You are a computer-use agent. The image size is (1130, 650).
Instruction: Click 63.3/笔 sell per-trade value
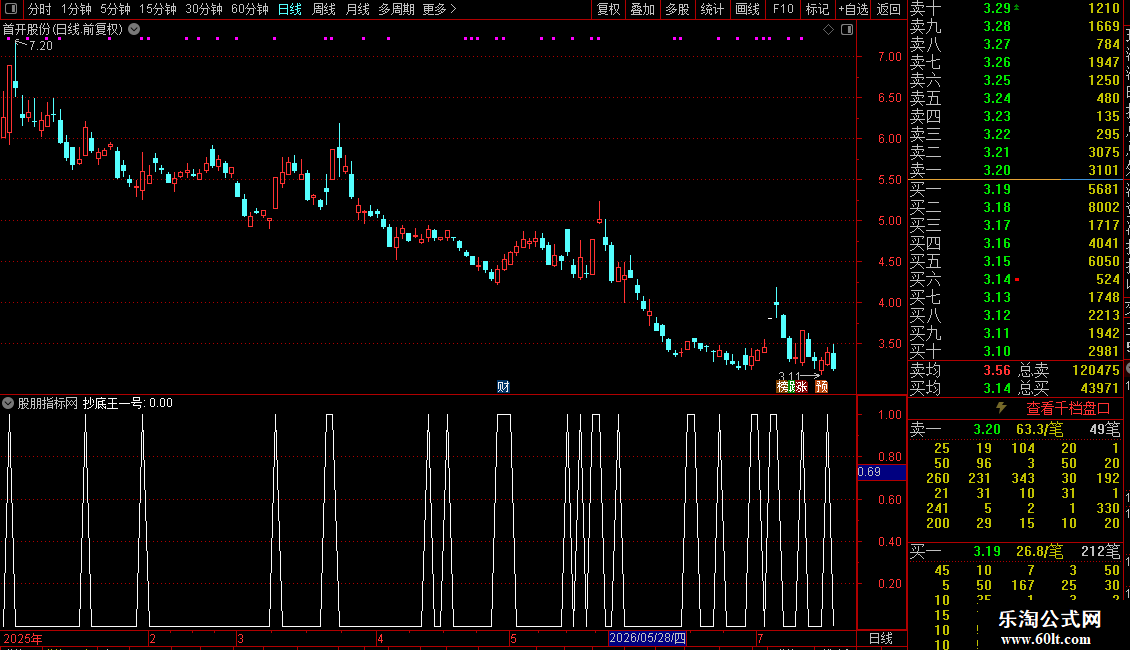[x=1039, y=429]
